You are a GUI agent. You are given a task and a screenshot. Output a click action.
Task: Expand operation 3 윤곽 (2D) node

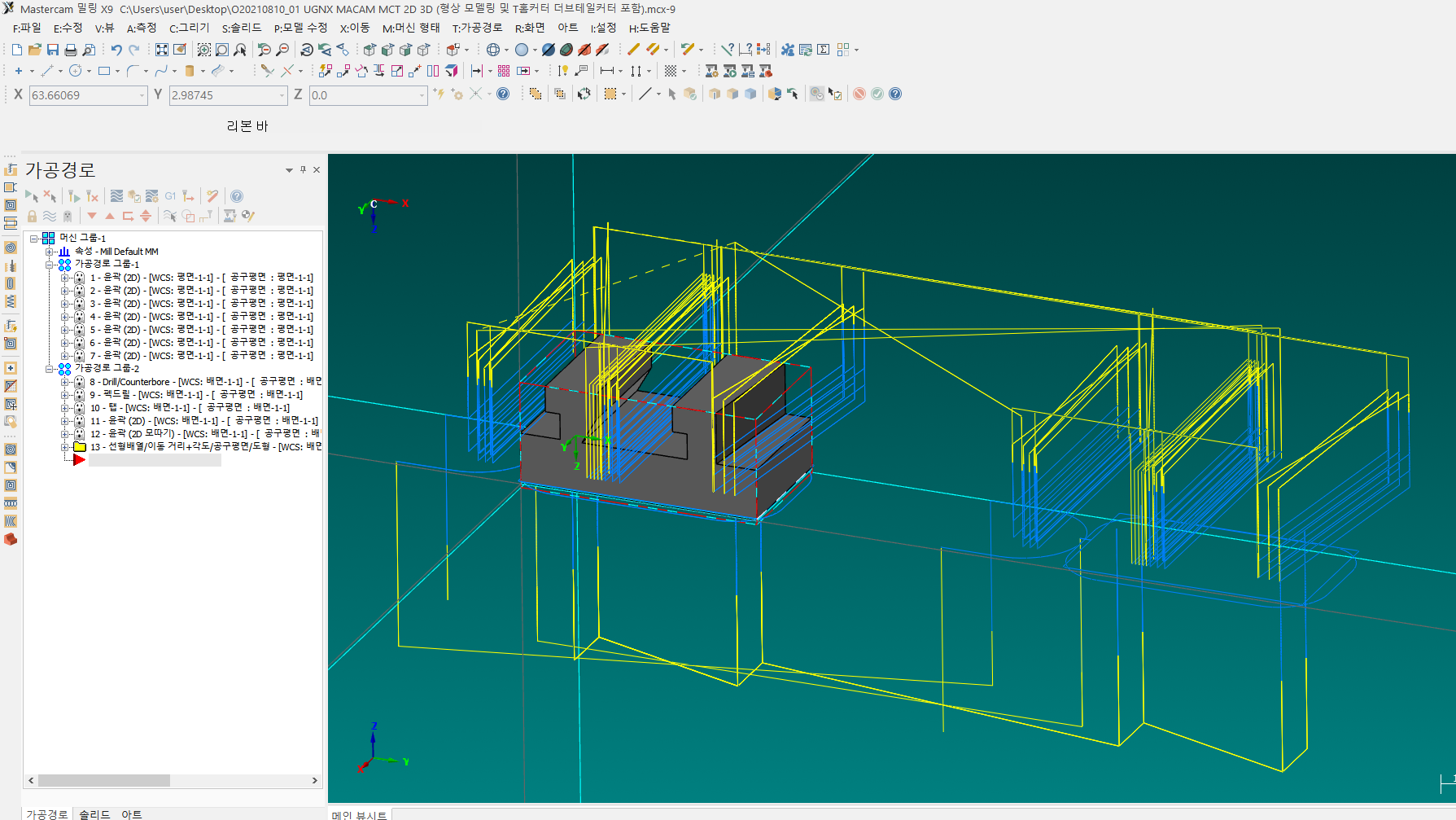coord(65,304)
